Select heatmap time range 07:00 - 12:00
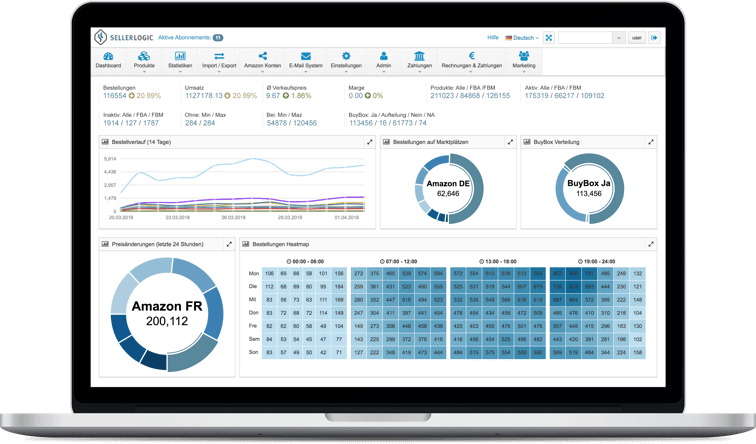The width and height of the screenshot is (756, 444). pos(398,261)
